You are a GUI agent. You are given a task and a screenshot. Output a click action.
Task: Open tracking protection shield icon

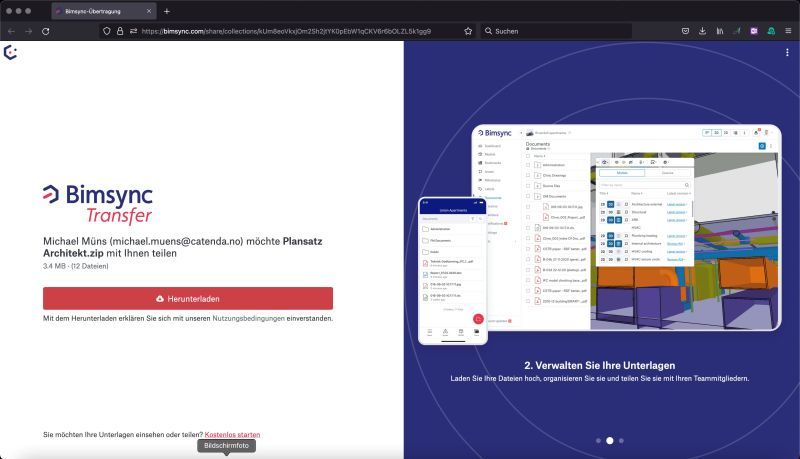[107, 31]
